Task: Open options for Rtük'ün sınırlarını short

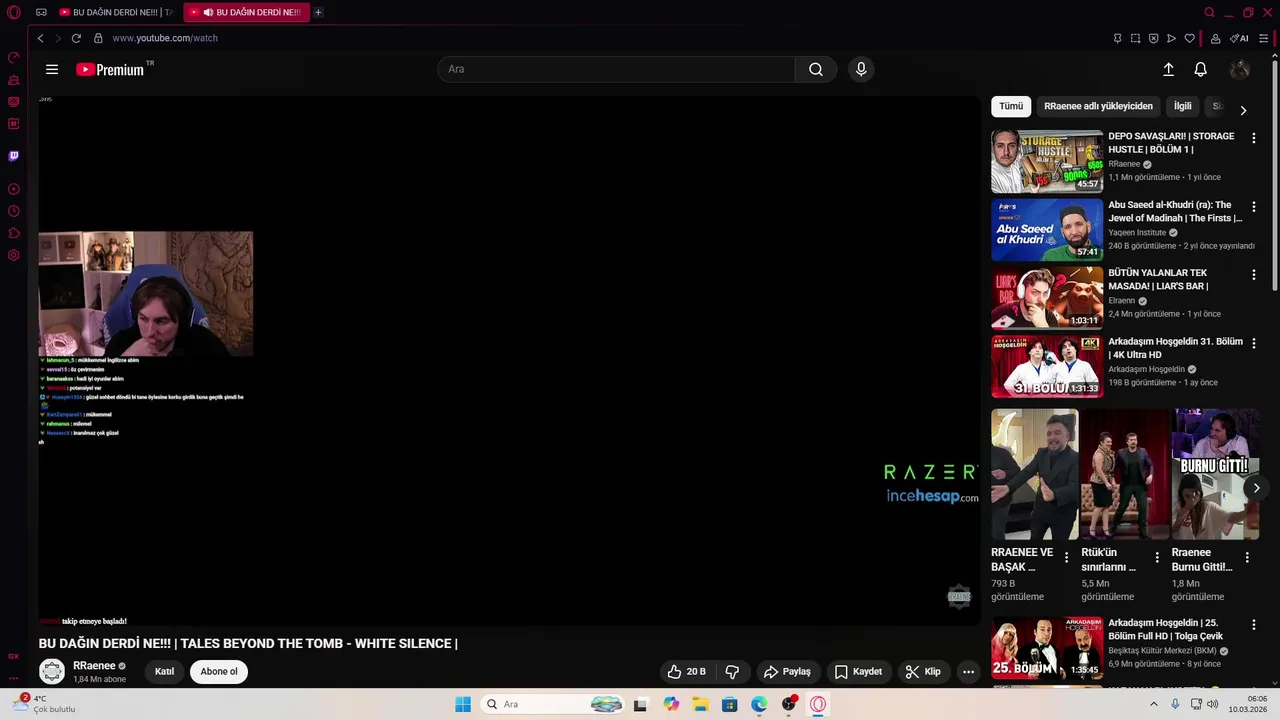Action: (1157, 558)
